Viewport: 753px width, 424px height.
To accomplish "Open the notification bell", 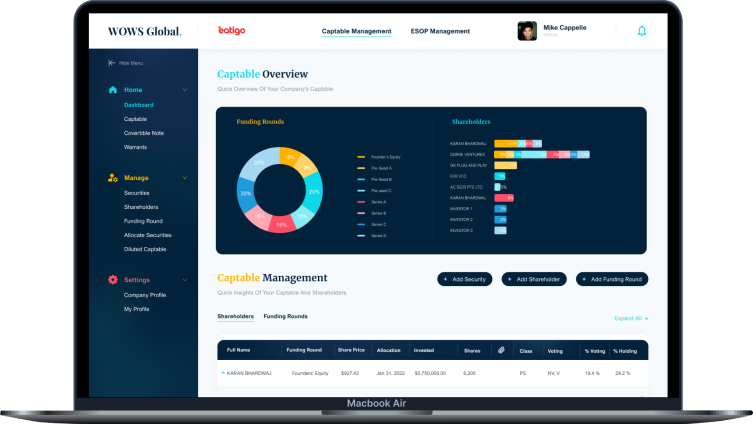I will (642, 31).
